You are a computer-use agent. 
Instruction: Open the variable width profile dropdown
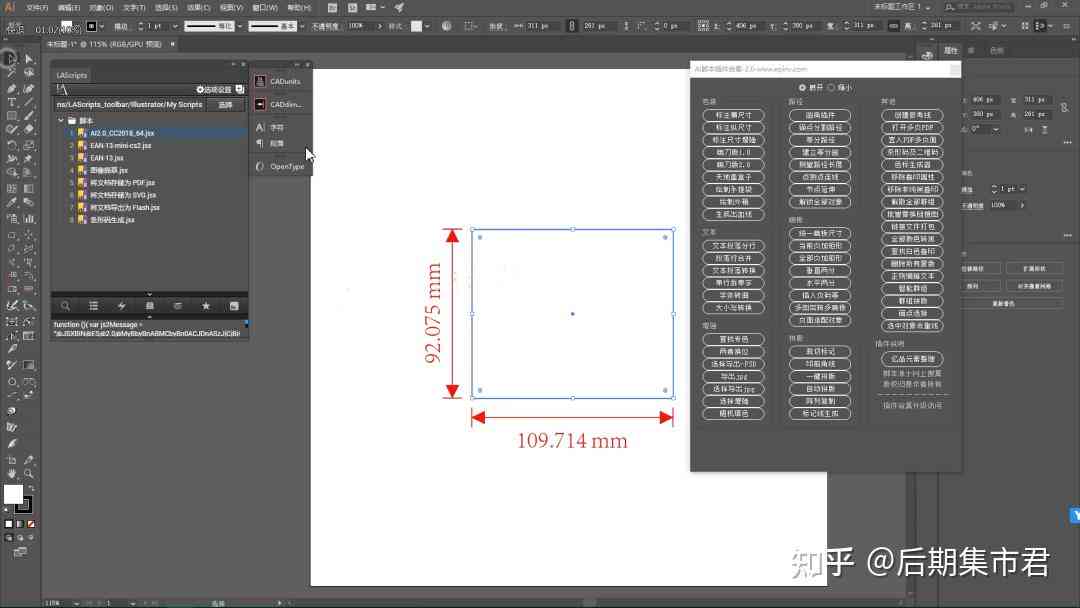click(240, 26)
